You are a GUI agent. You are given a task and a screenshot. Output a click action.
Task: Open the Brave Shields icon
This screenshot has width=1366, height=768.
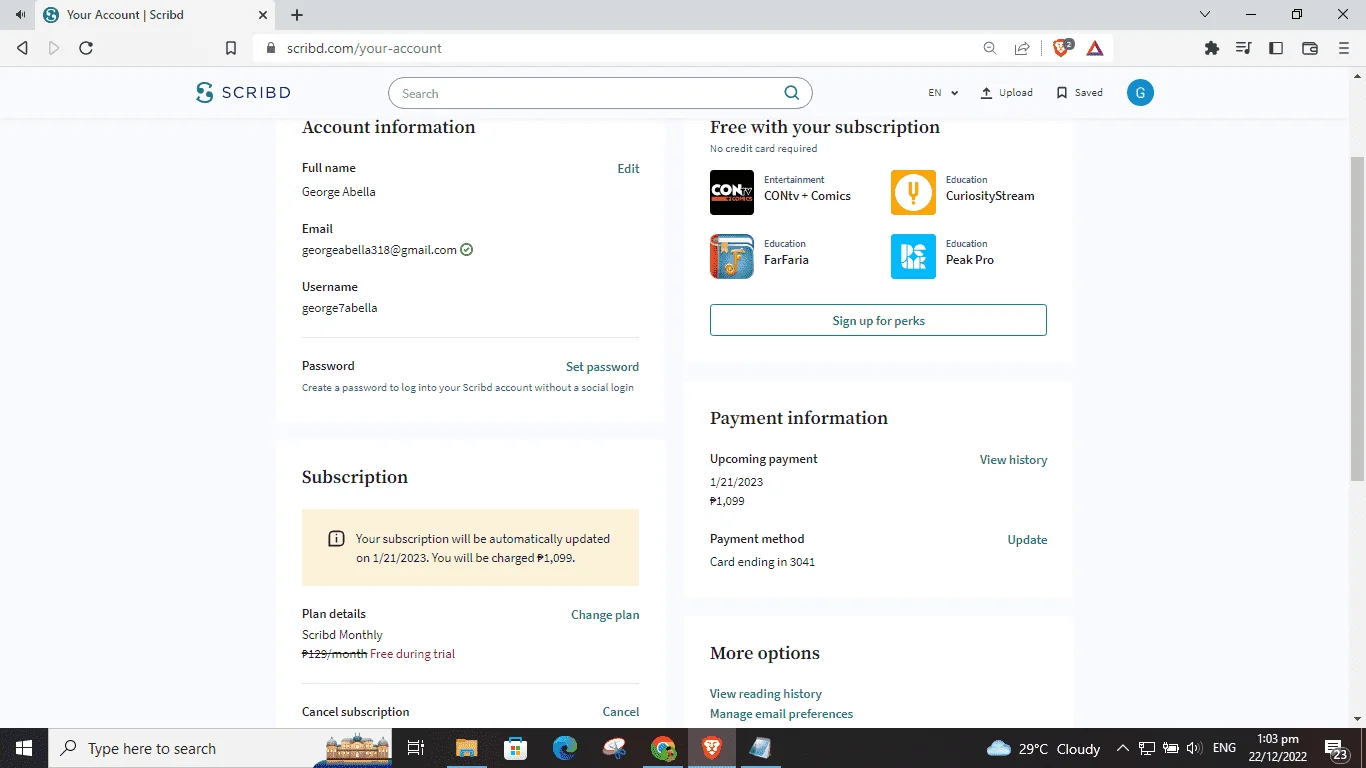tap(1063, 48)
